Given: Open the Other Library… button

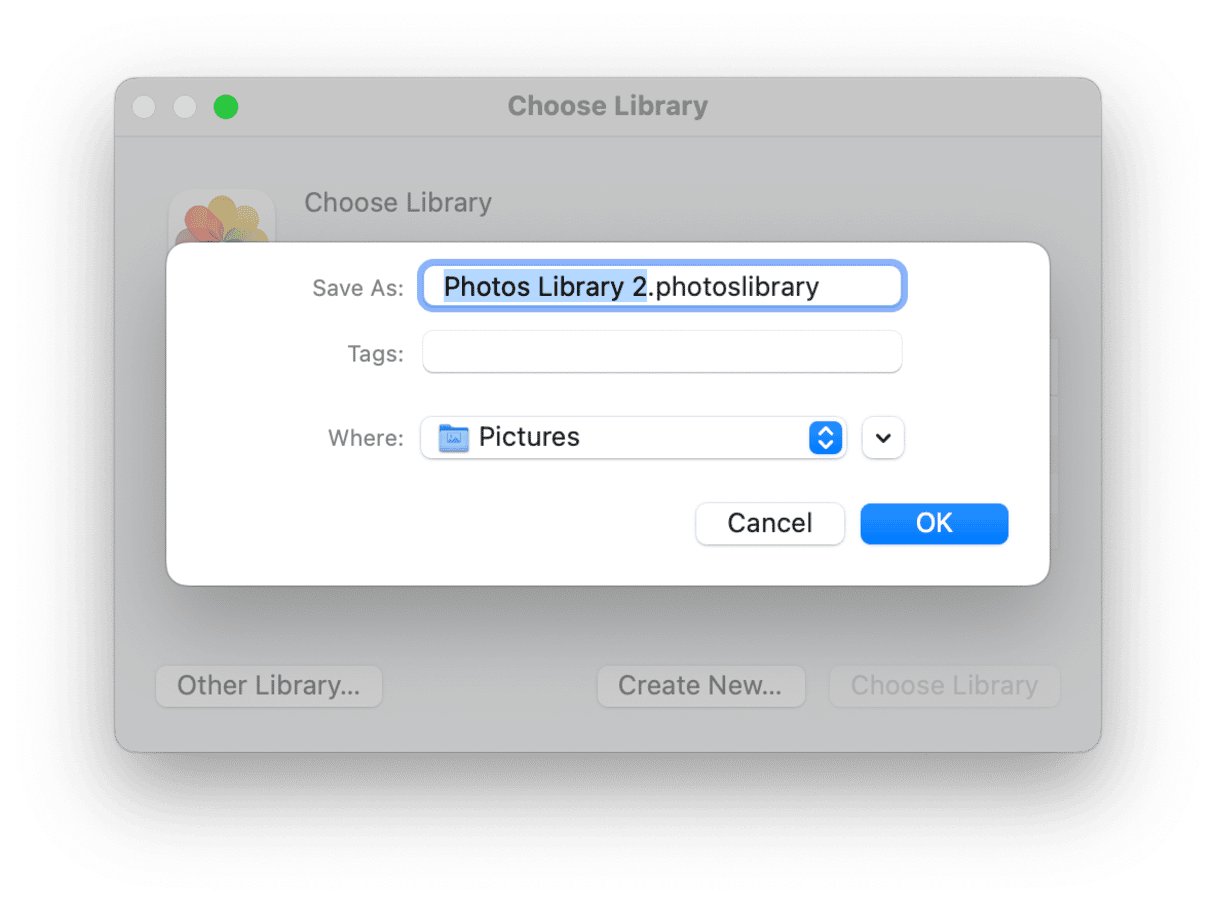Looking at the screenshot, I should (269, 686).
